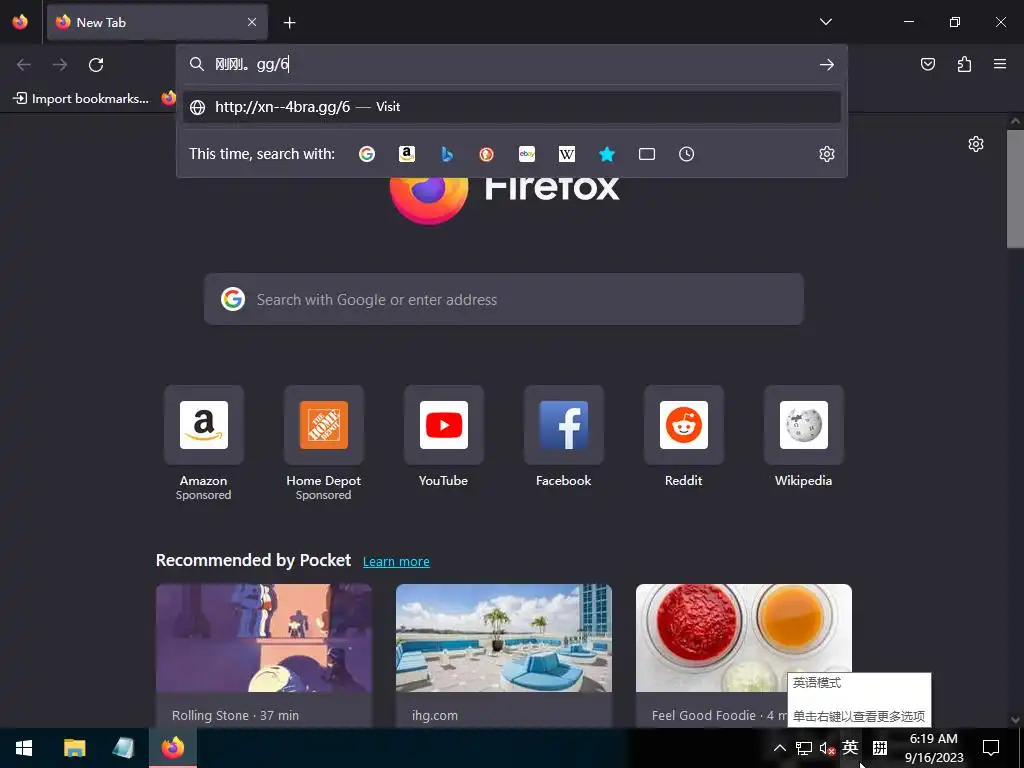Open the notepad-like taskbar app

tap(123, 748)
